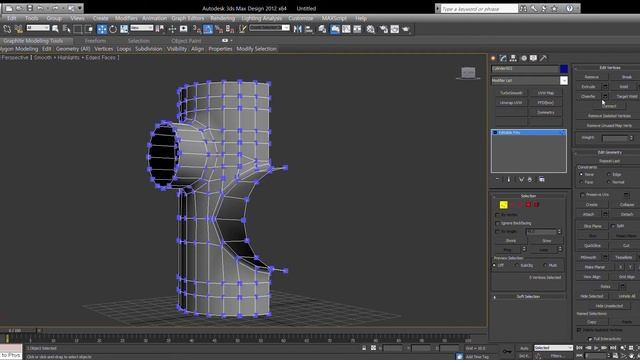Toggle Ignore Backfacing checkbox
The height and width of the screenshot is (360, 640).
pyautogui.click(x=498, y=223)
